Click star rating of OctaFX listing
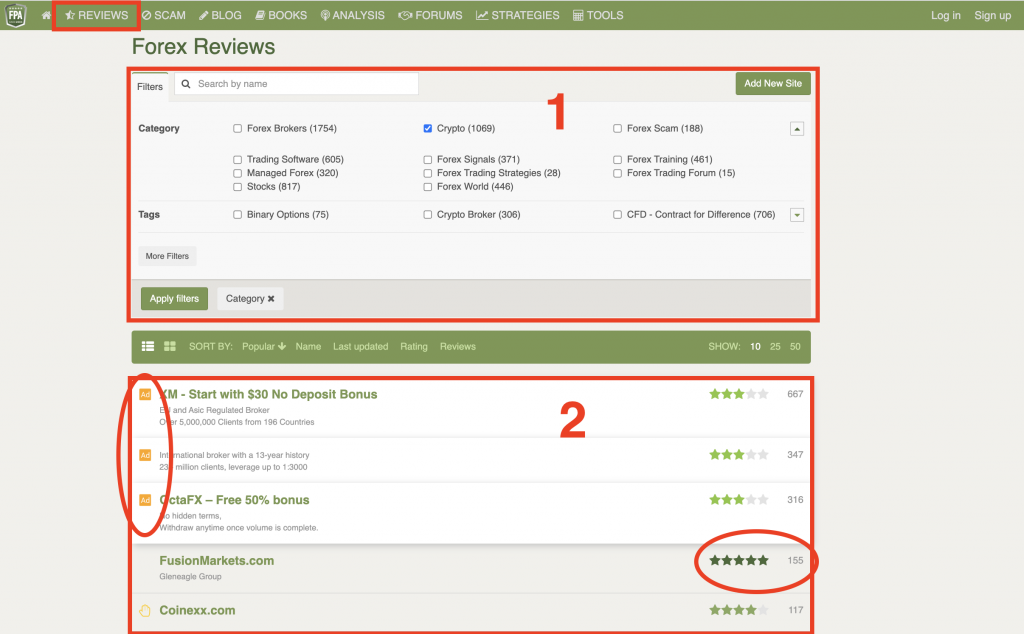 click(x=739, y=499)
